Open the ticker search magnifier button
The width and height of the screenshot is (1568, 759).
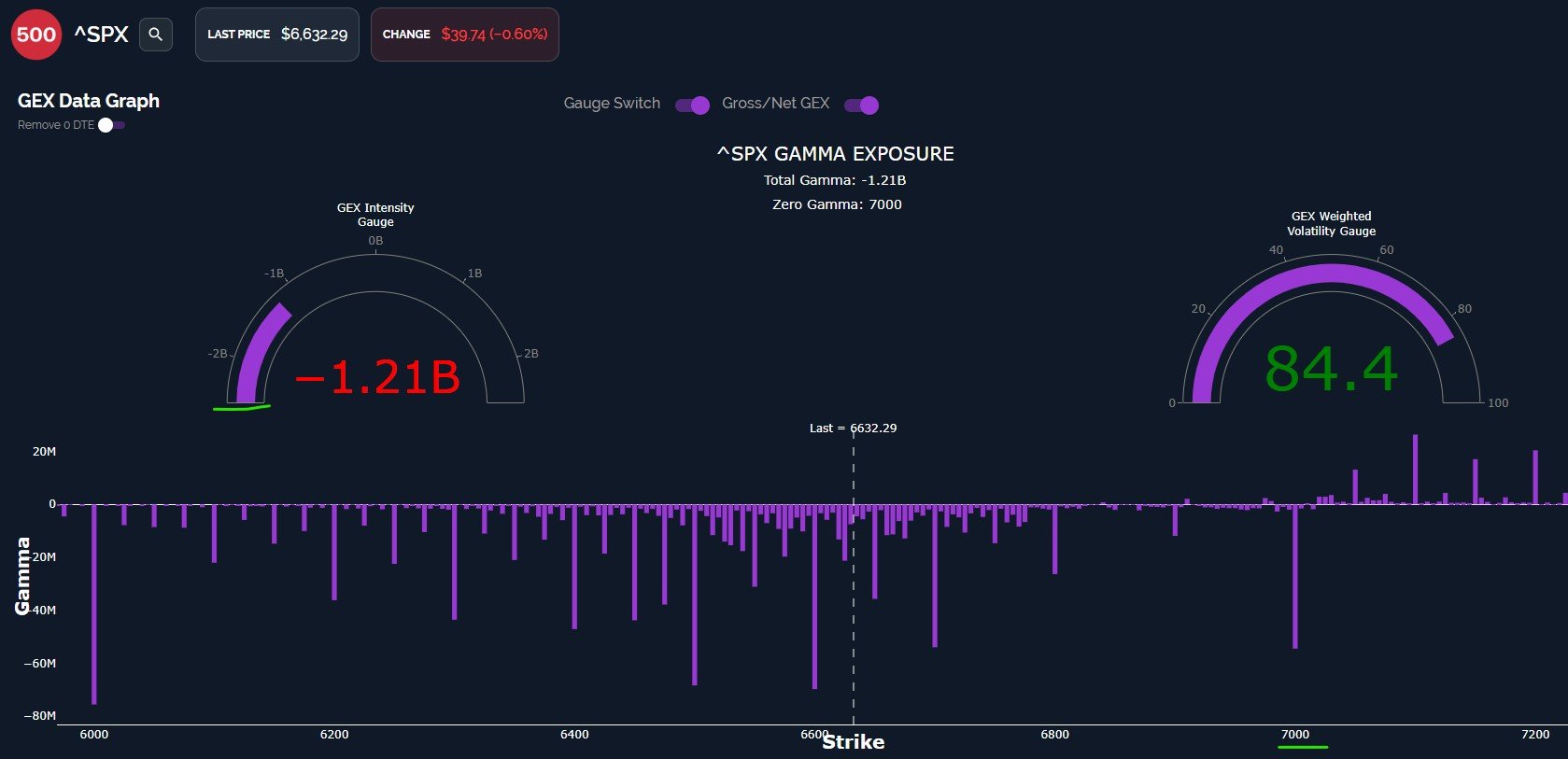click(x=156, y=35)
